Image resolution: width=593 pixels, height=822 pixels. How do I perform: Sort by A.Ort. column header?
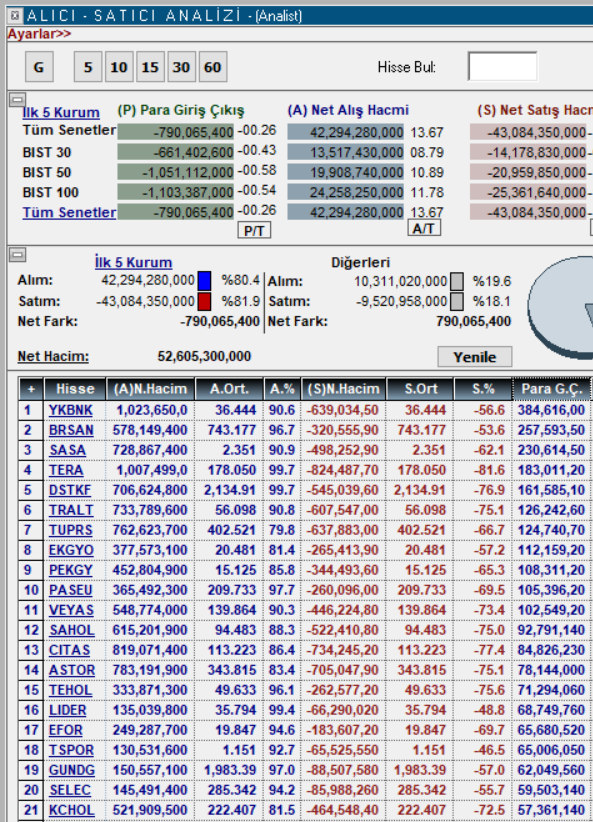click(x=229, y=389)
